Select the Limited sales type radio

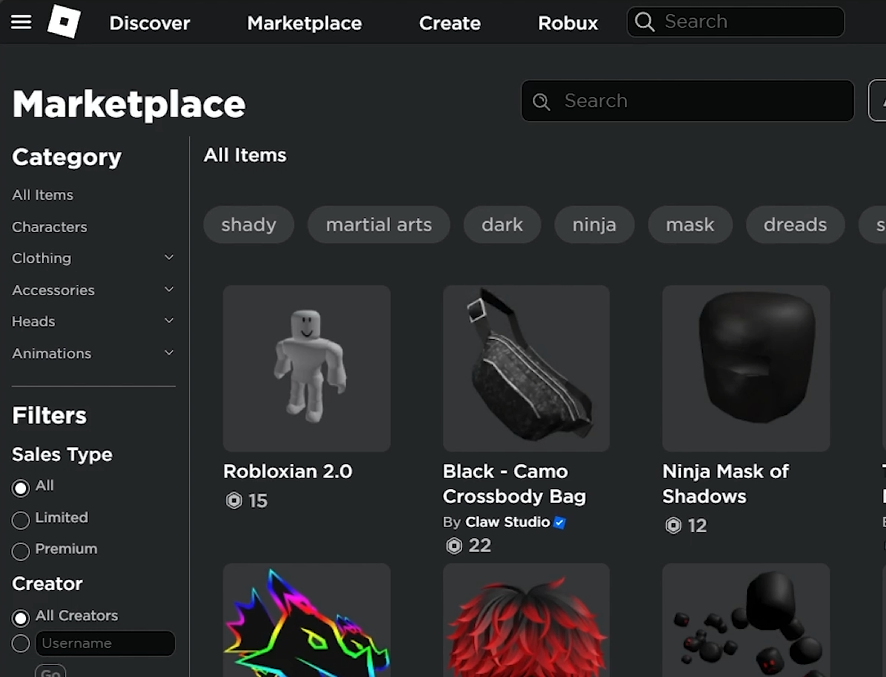[21, 520]
